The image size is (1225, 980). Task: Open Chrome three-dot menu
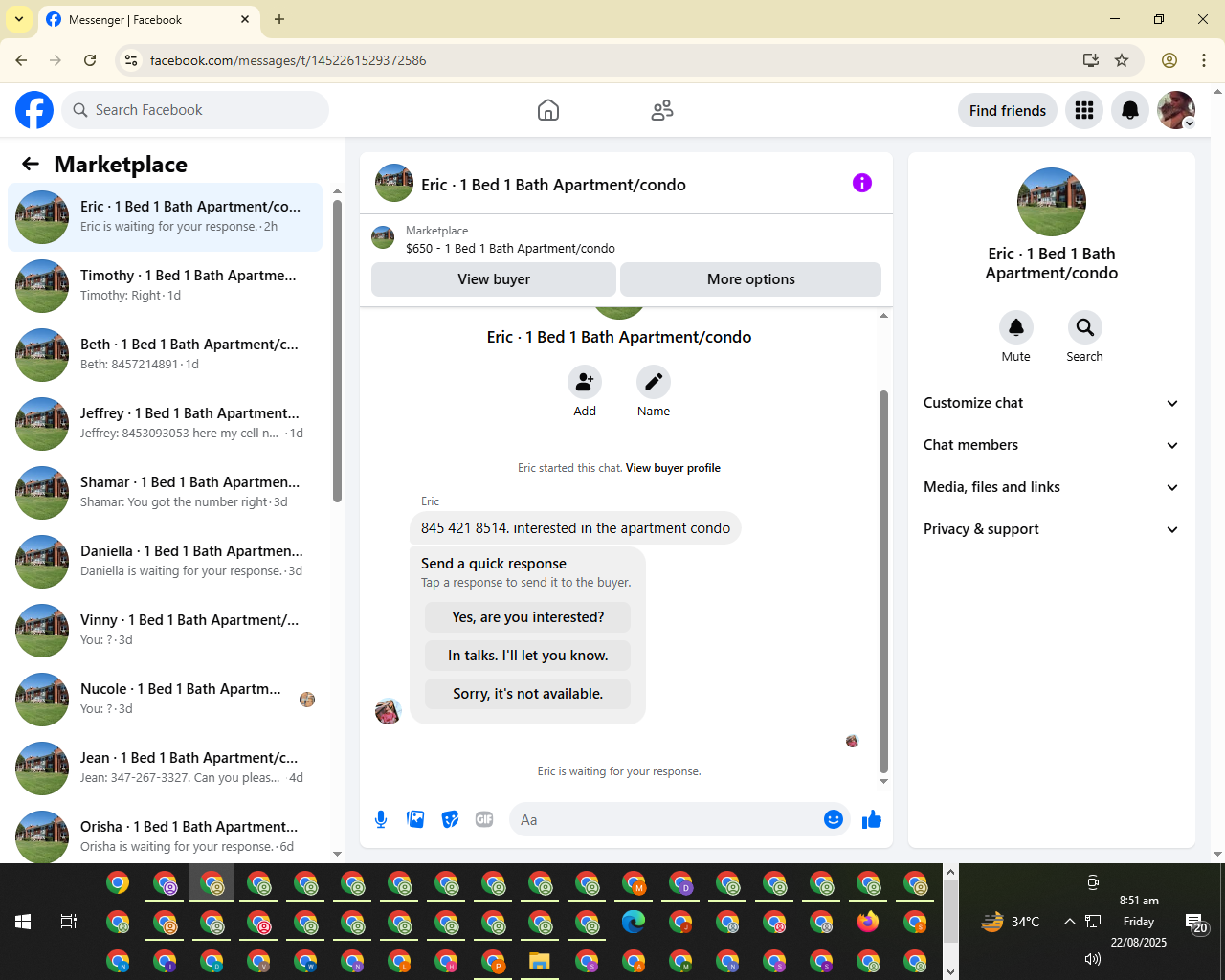(x=1204, y=60)
